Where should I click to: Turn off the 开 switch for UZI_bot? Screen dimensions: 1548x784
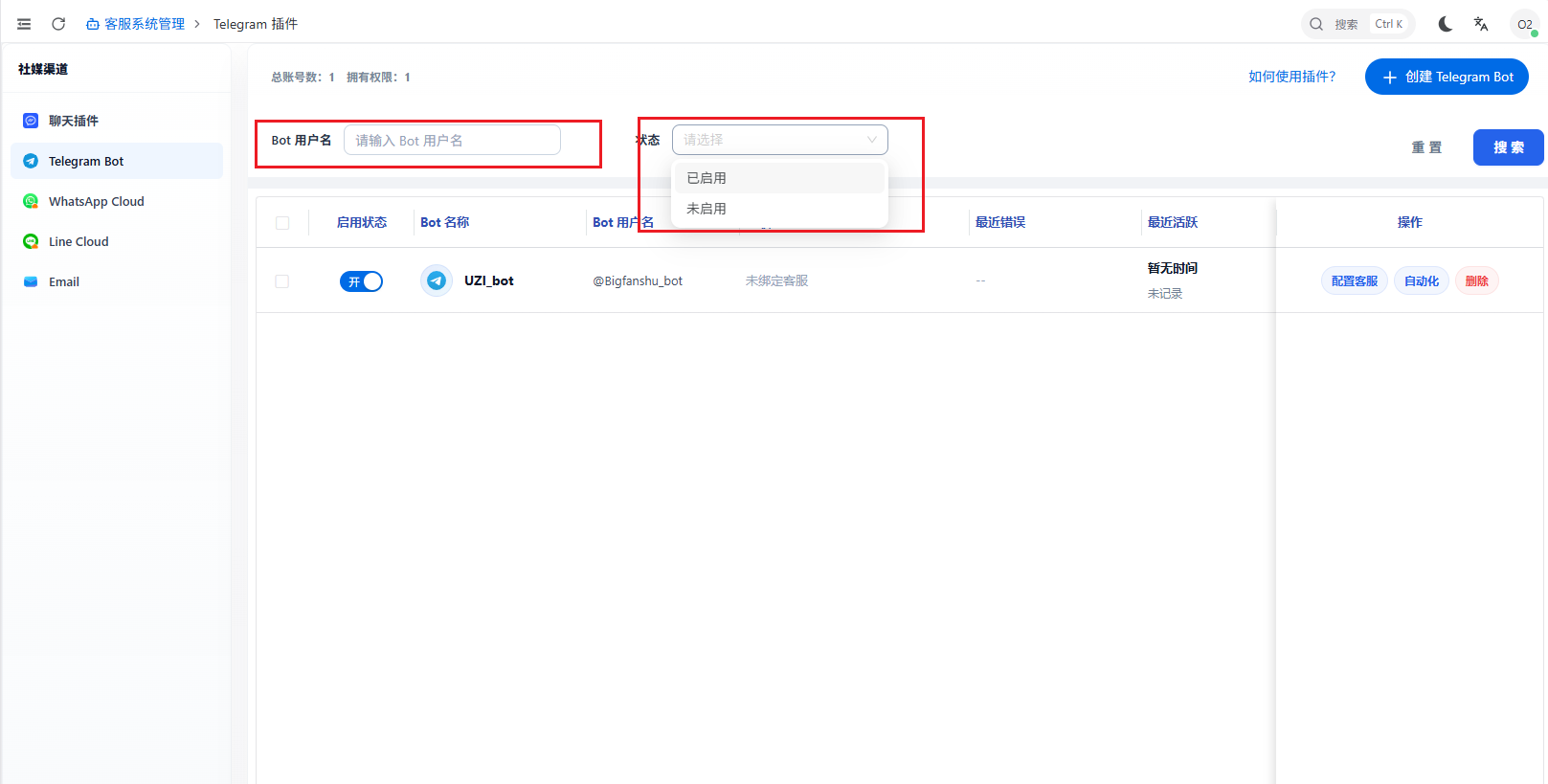pos(361,281)
